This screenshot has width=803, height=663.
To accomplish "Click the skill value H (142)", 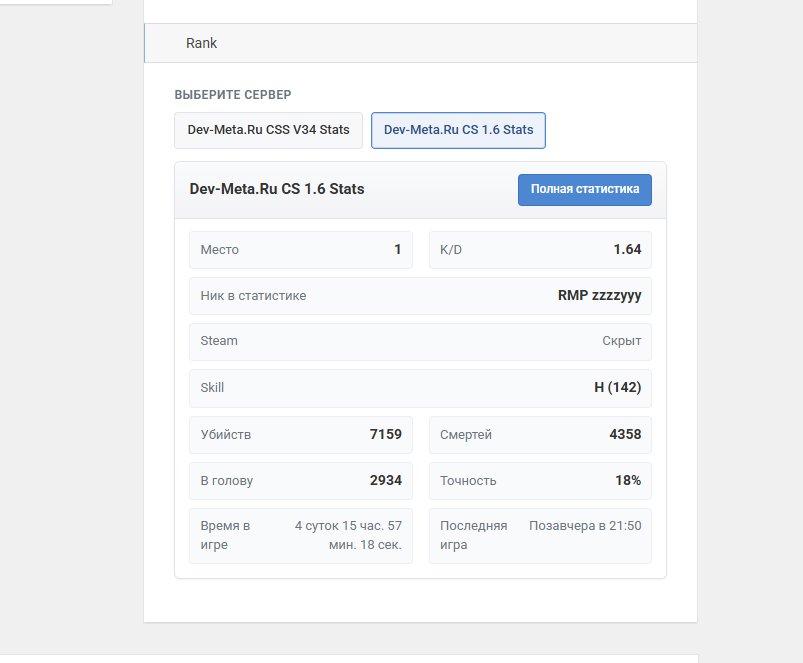I will coord(618,388).
